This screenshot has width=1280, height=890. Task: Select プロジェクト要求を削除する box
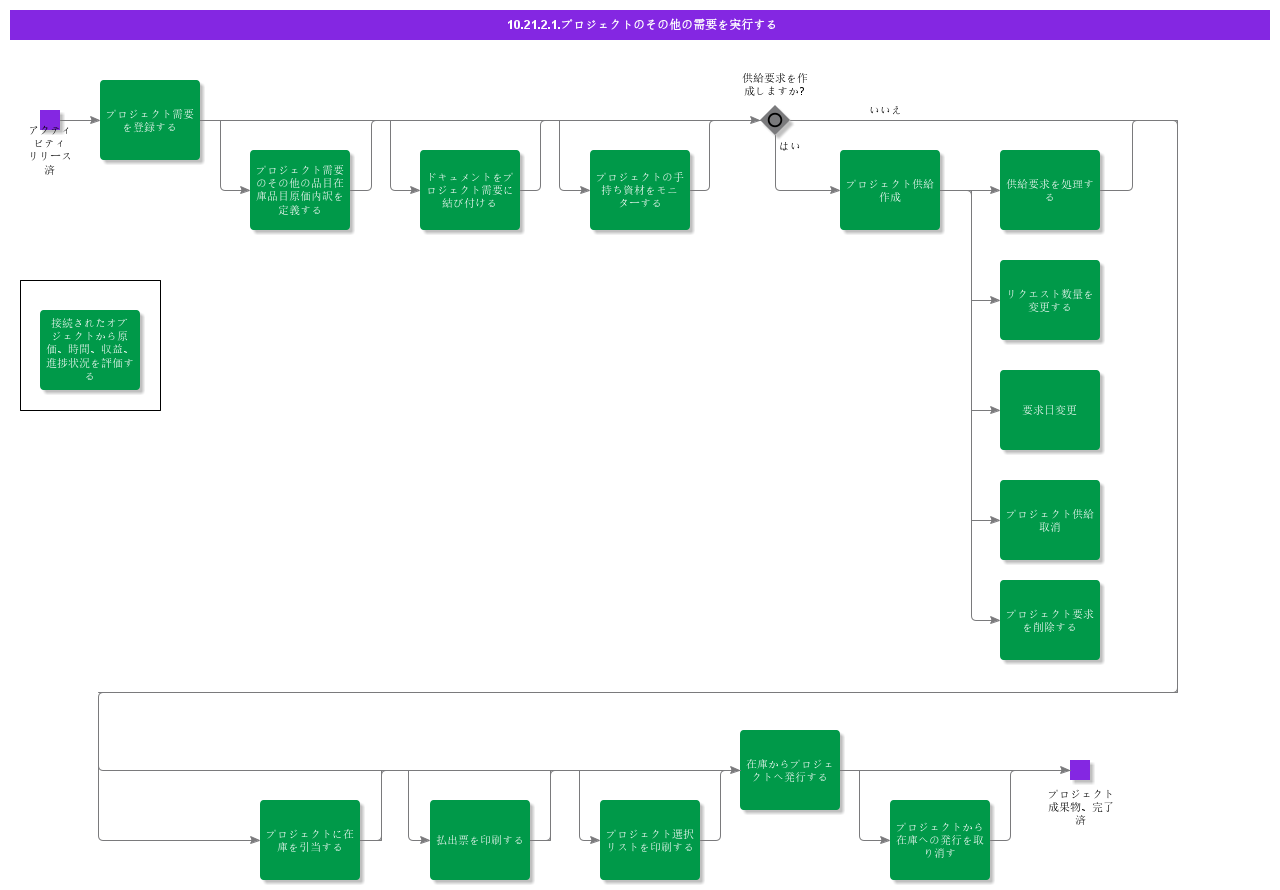coord(1050,620)
